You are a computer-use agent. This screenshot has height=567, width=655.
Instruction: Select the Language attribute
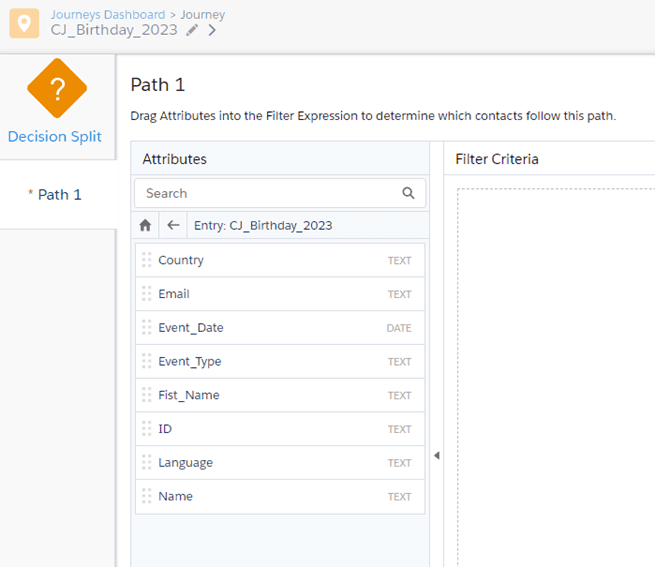click(x=279, y=463)
